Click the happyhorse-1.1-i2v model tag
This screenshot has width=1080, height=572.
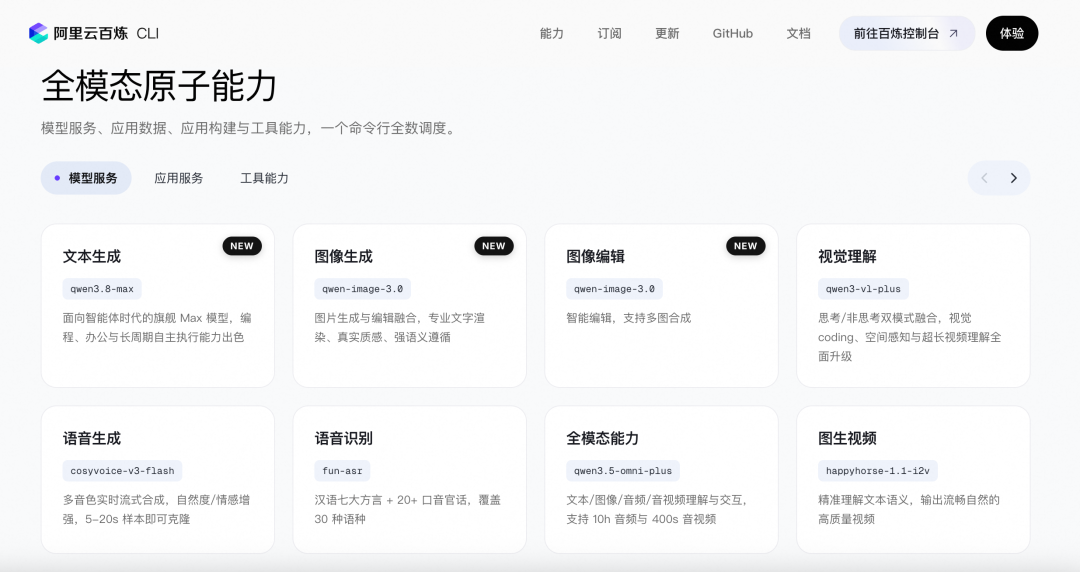tap(878, 471)
